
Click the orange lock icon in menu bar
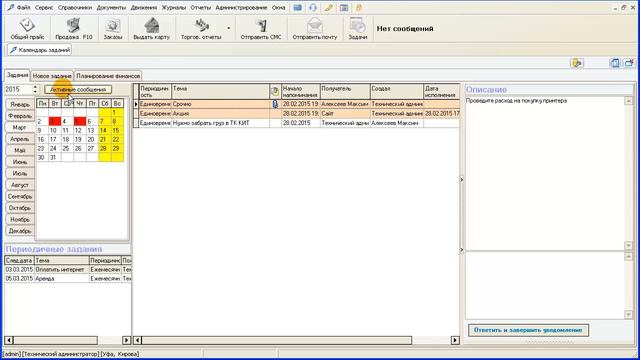pyautogui.click(x=359, y=7)
